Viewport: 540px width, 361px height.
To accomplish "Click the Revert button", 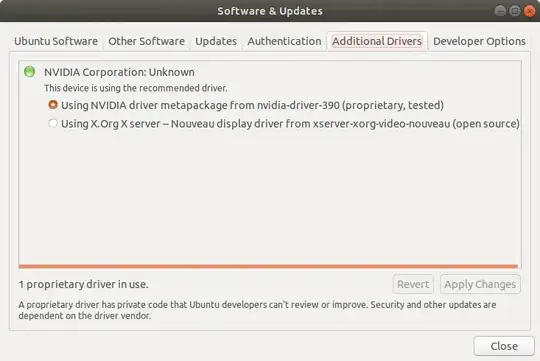I will [x=413, y=284].
